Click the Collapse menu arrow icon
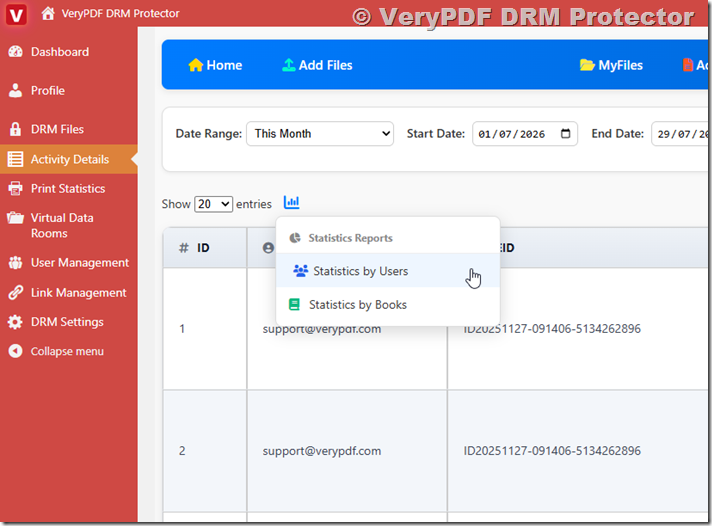 coord(15,351)
